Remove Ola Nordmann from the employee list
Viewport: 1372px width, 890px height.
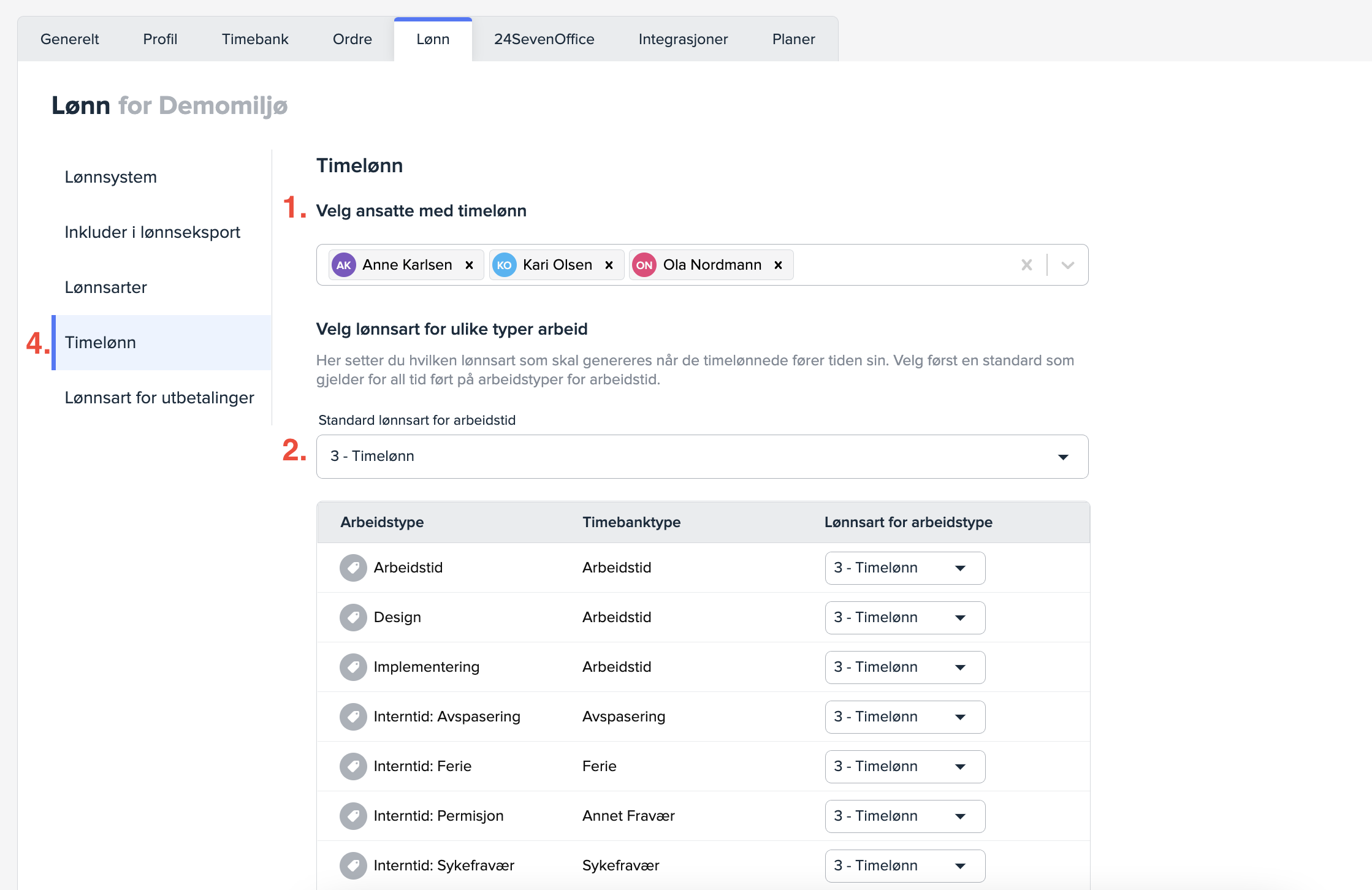[778, 265]
